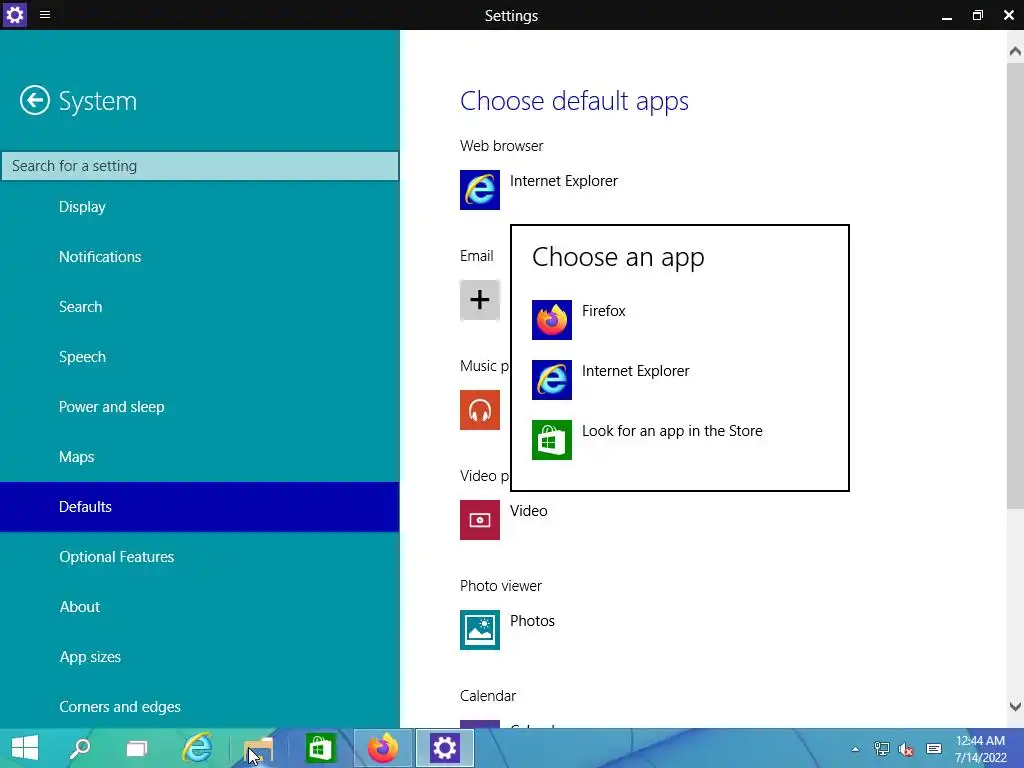This screenshot has height=768, width=1024.
Task: Open the Display settings page
Action: coord(200,207)
